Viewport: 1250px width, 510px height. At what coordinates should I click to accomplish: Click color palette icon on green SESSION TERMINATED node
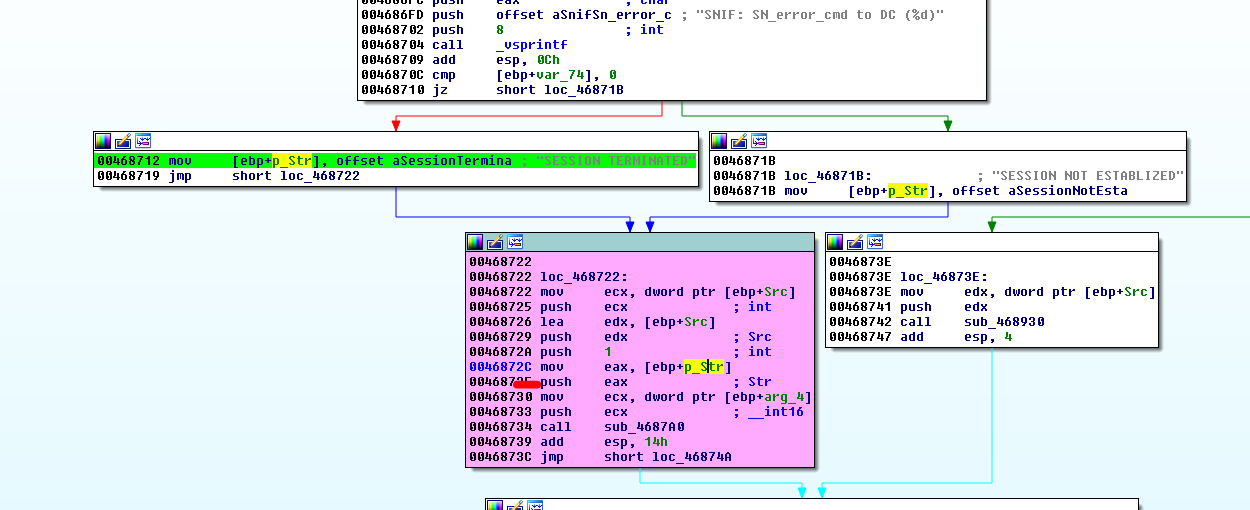tap(103, 141)
